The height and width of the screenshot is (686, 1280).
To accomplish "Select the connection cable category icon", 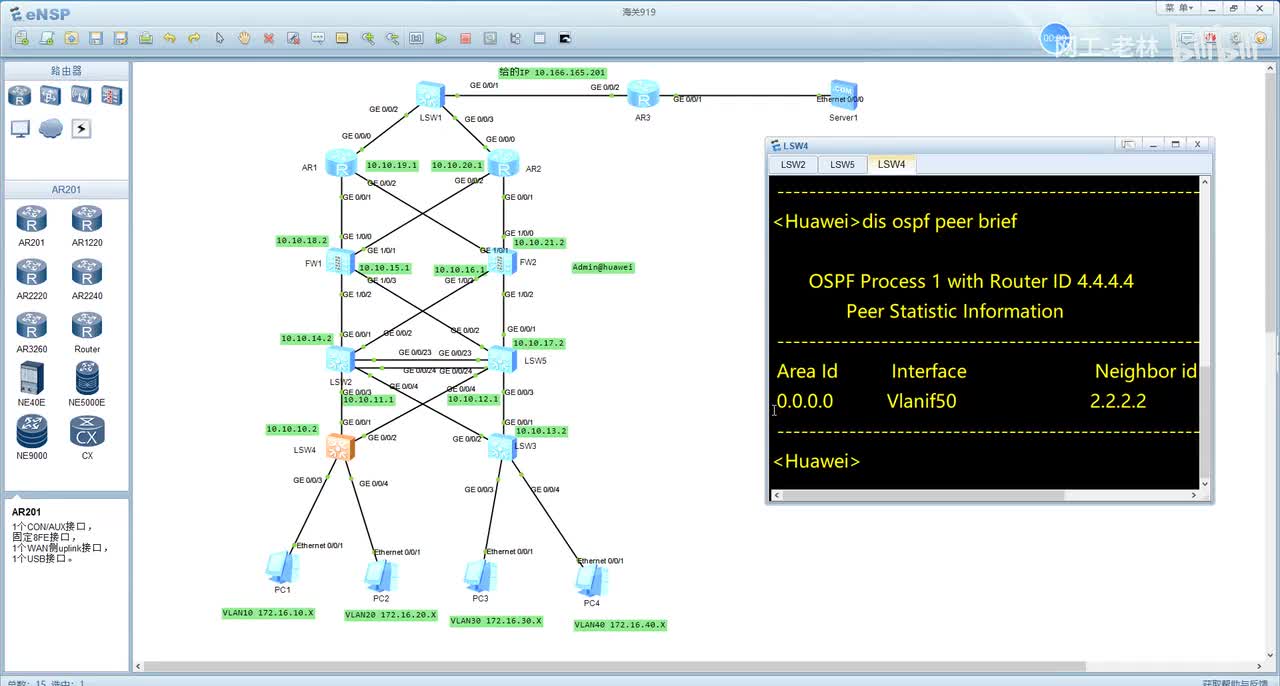I will [x=81, y=129].
